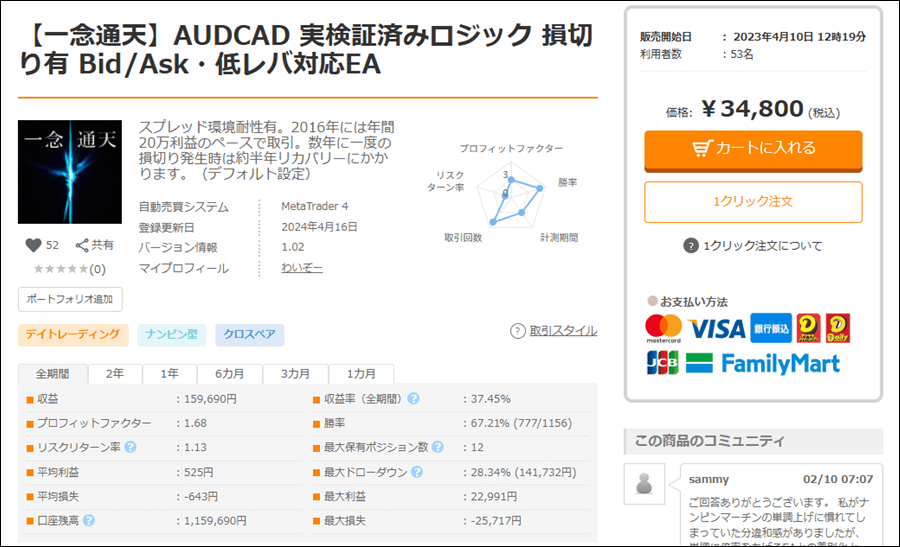
Task: Click the 収益 value 159,690円
Action: tap(210, 398)
